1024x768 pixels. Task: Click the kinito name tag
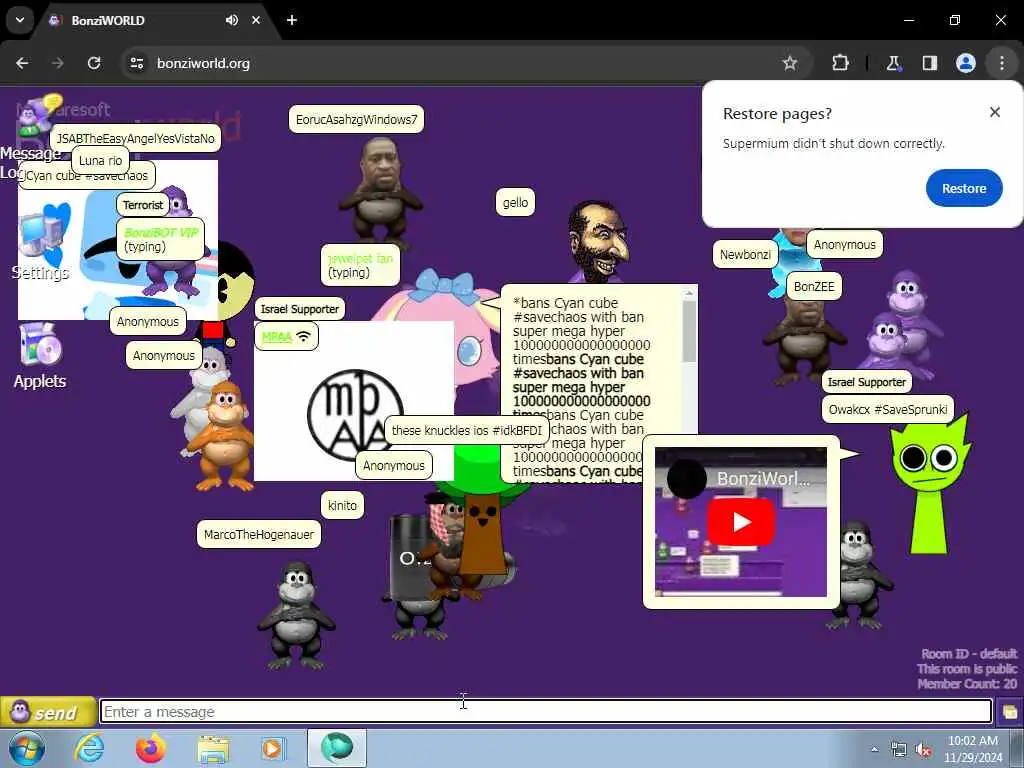pos(342,505)
